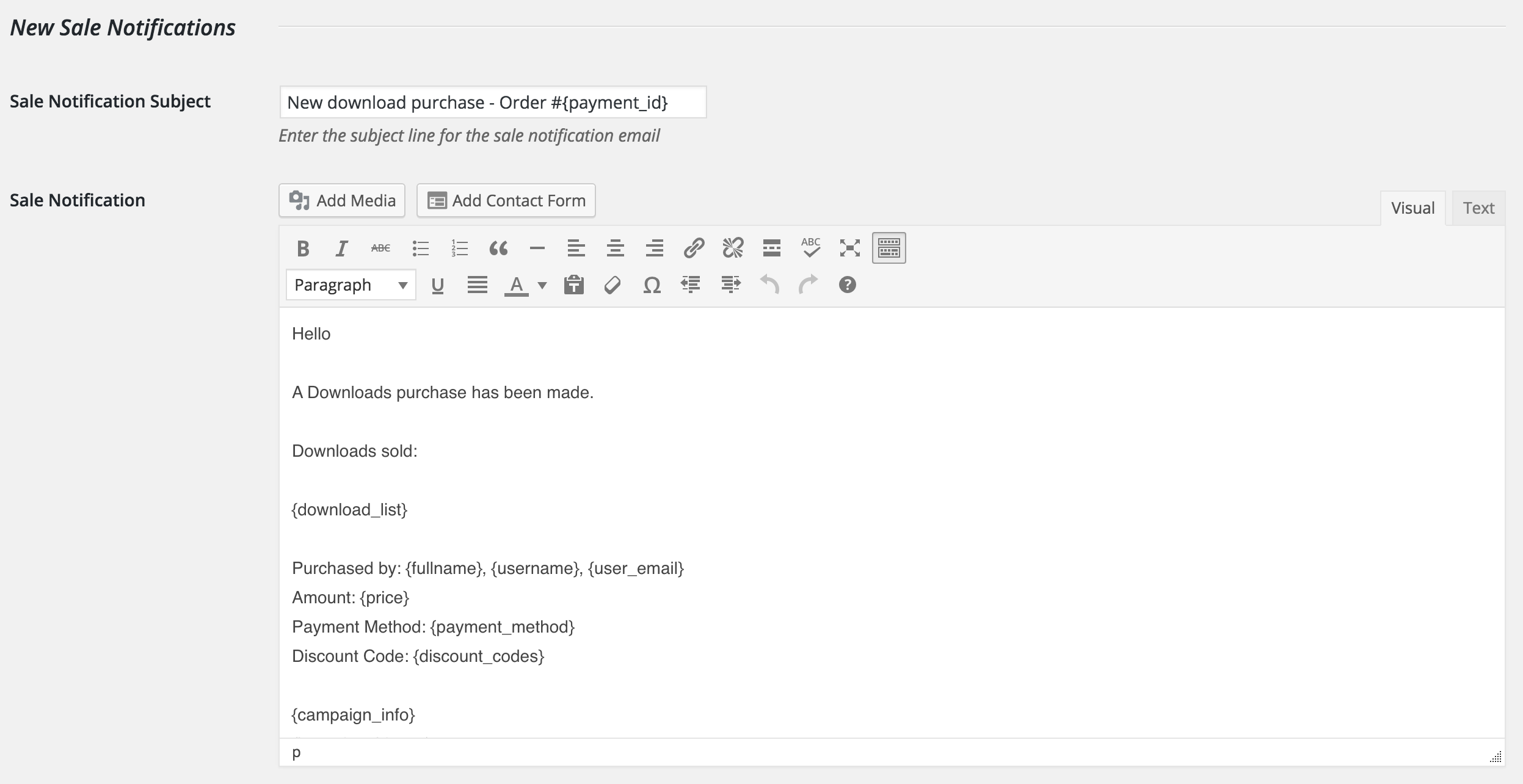Click the Add Media button
This screenshot has height=784, width=1523.
[342, 201]
